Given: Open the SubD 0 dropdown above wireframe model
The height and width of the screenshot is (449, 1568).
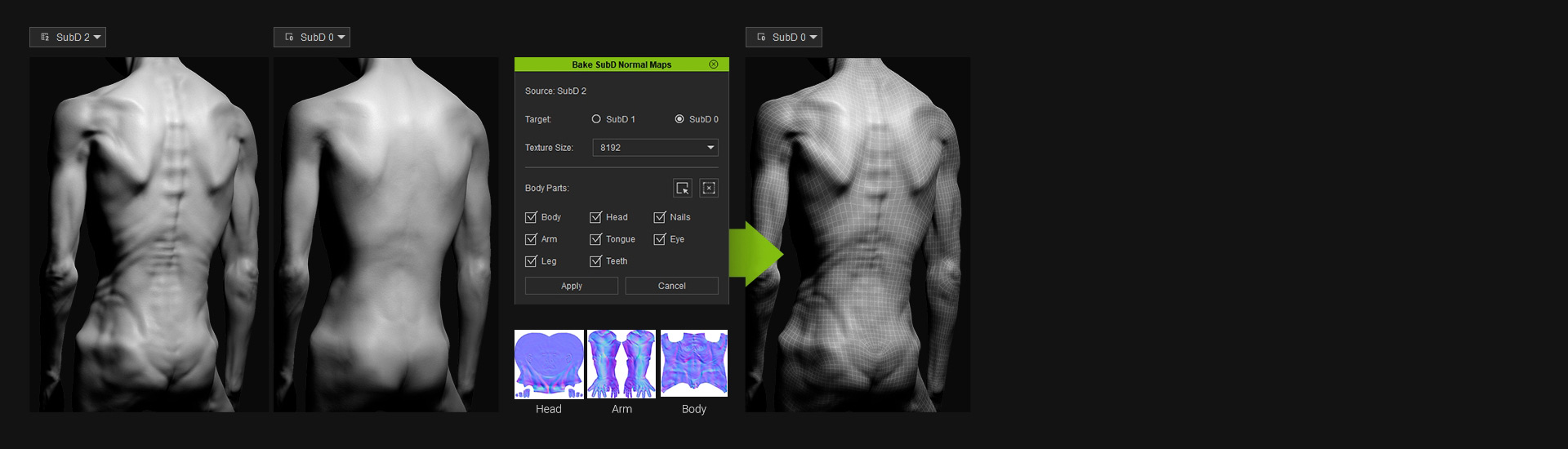Looking at the screenshot, I should (x=784, y=38).
